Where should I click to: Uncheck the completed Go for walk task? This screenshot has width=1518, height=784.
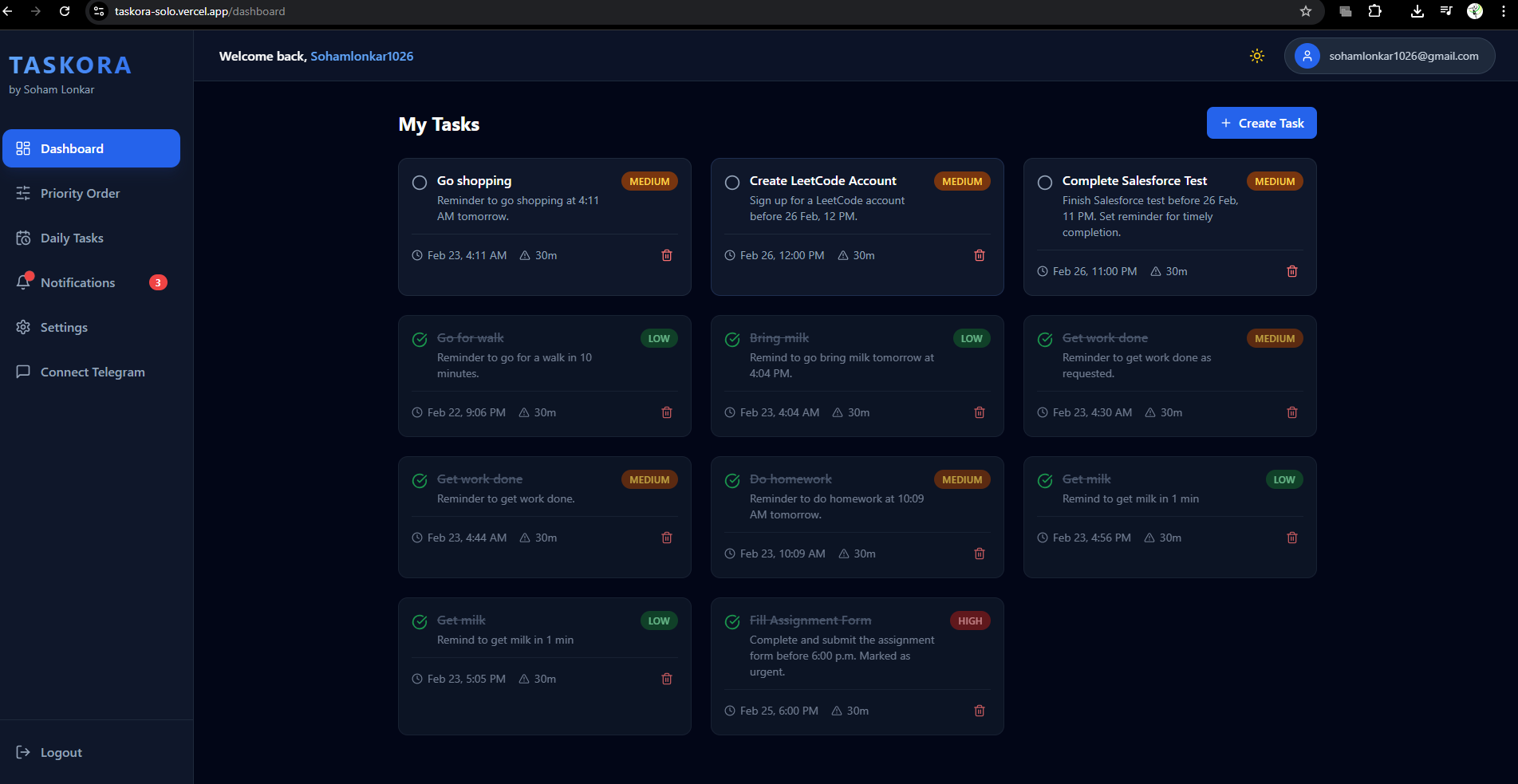pyautogui.click(x=420, y=339)
